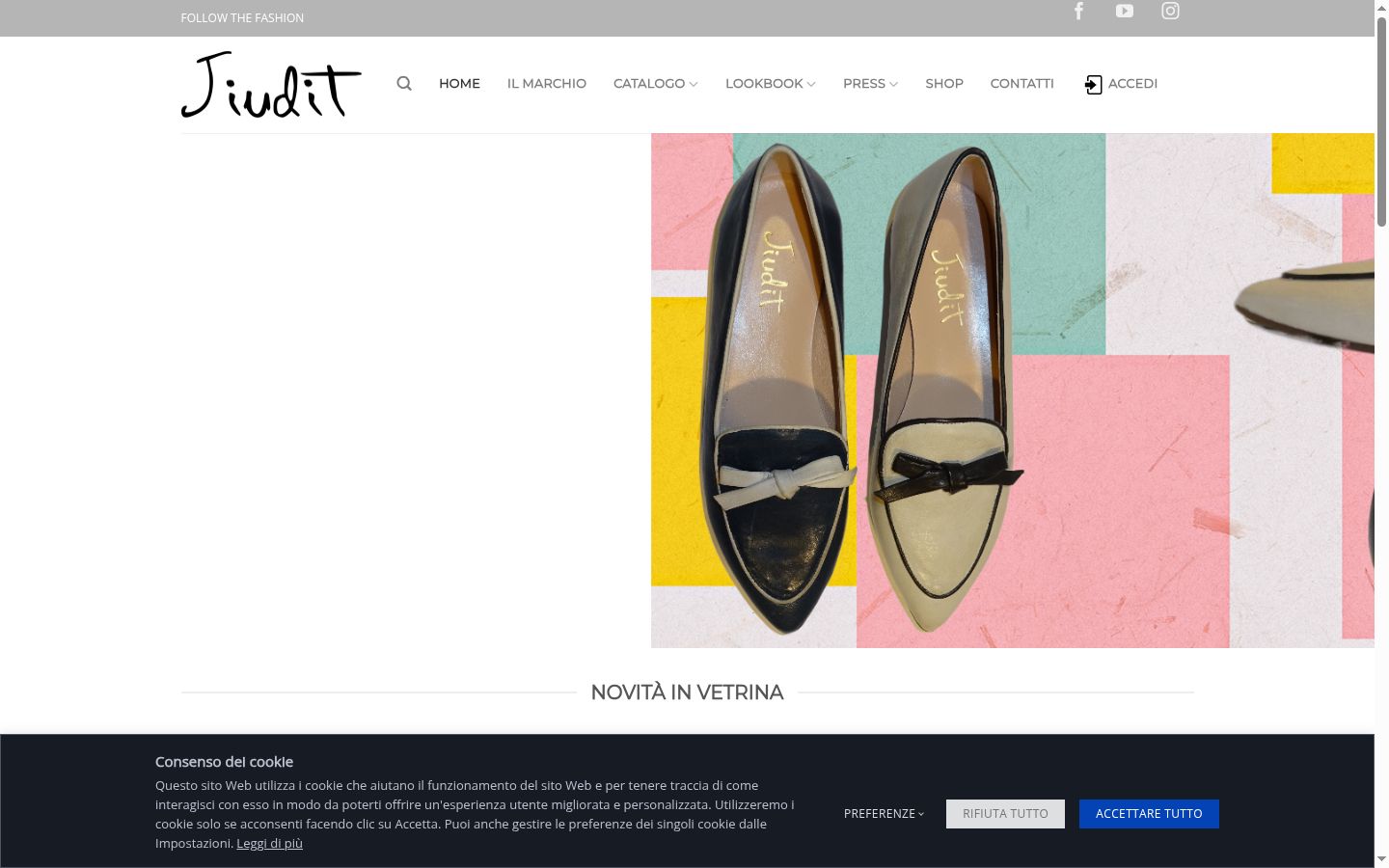Viewport: 1389px width, 868px height.
Task: Click the Accedi login link text
Action: coord(1132,84)
